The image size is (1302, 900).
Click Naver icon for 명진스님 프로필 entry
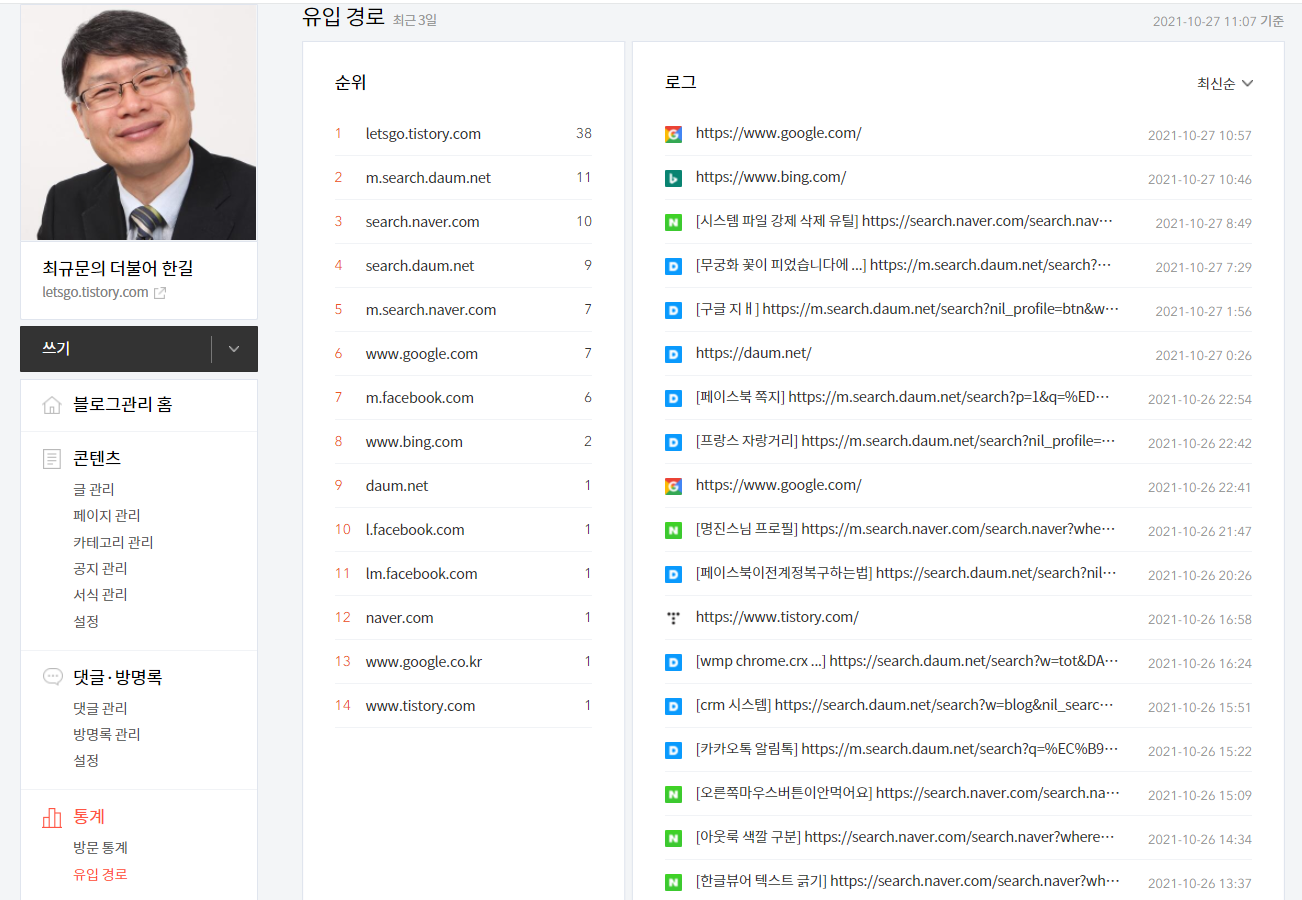point(673,530)
